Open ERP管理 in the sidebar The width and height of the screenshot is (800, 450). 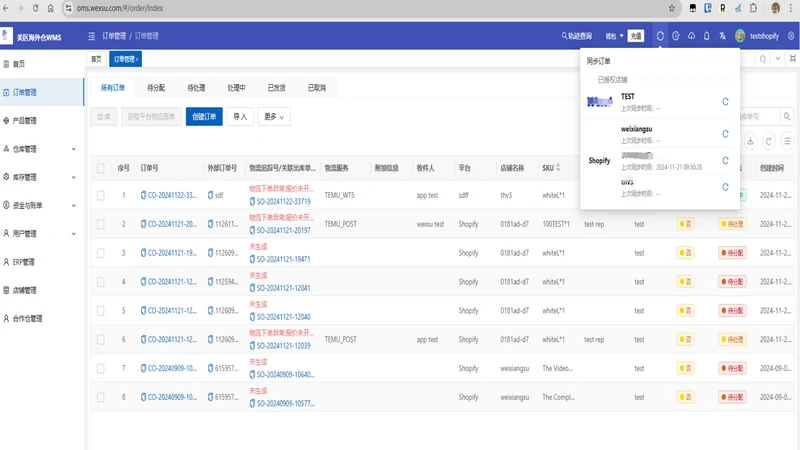click(x=41, y=262)
